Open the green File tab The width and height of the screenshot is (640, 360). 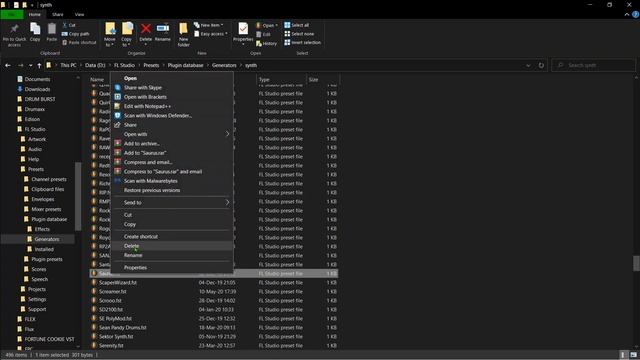[12, 14]
